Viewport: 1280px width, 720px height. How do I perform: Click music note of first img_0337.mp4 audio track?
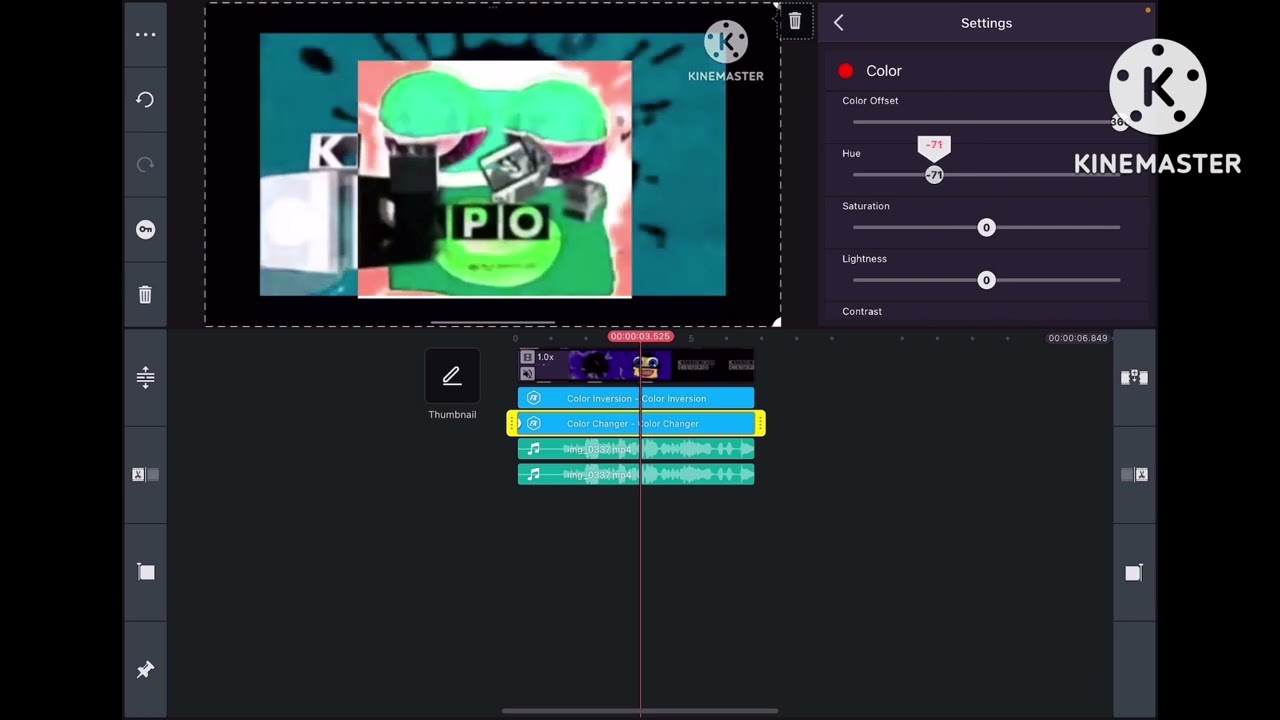click(533, 449)
